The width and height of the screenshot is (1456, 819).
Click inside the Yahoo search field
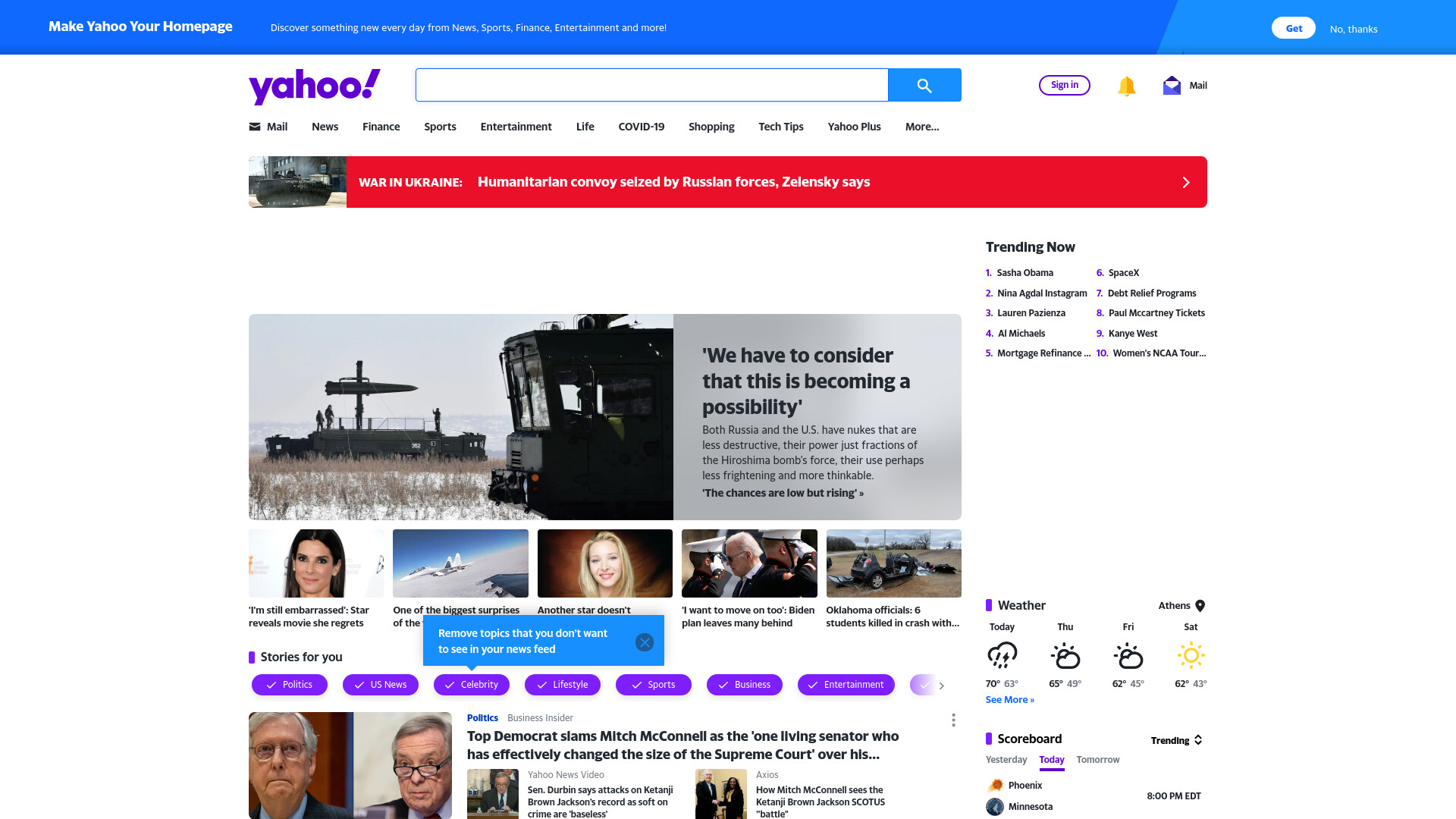coord(651,85)
